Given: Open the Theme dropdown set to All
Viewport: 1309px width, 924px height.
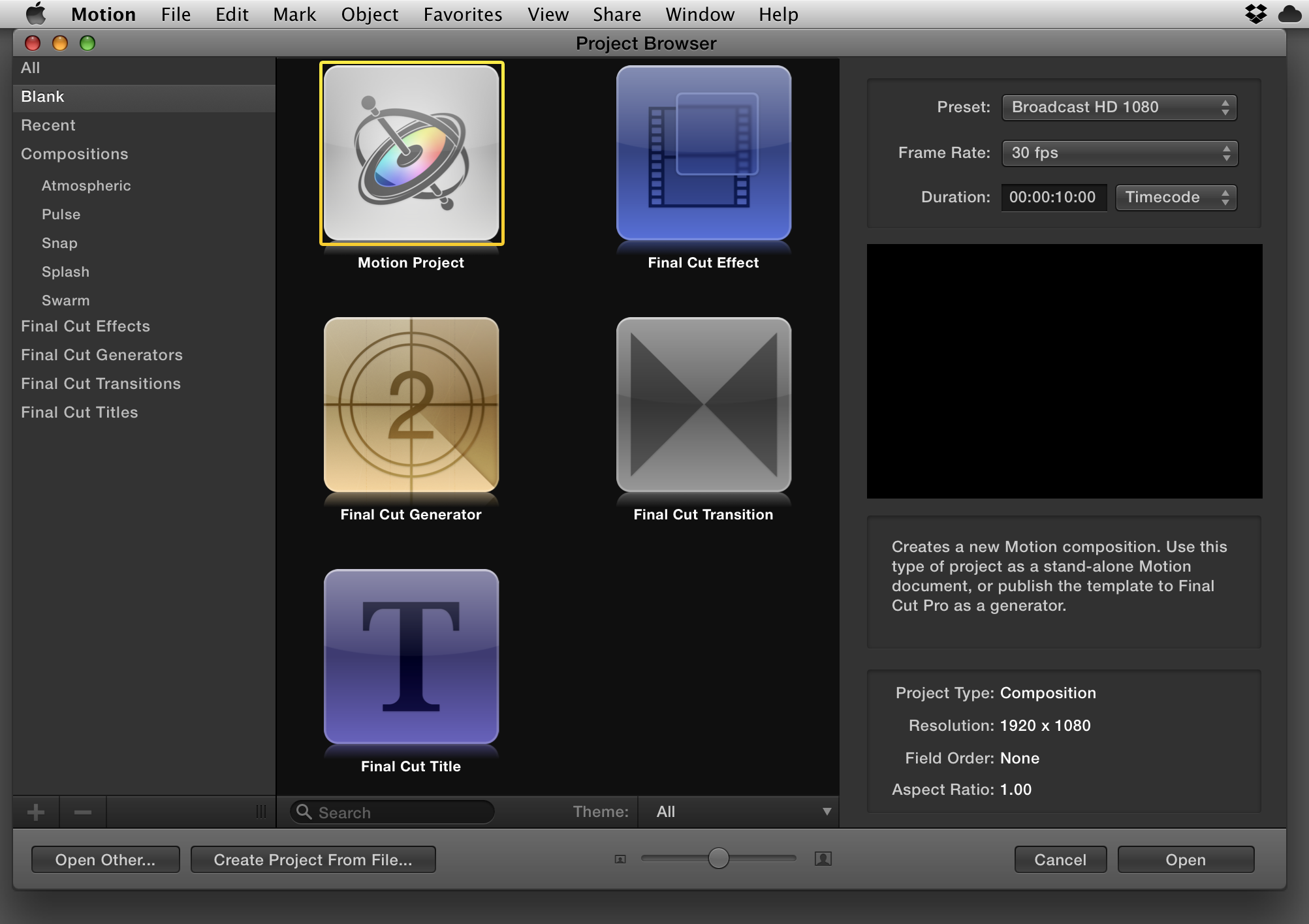Looking at the screenshot, I should tap(738, 812).
